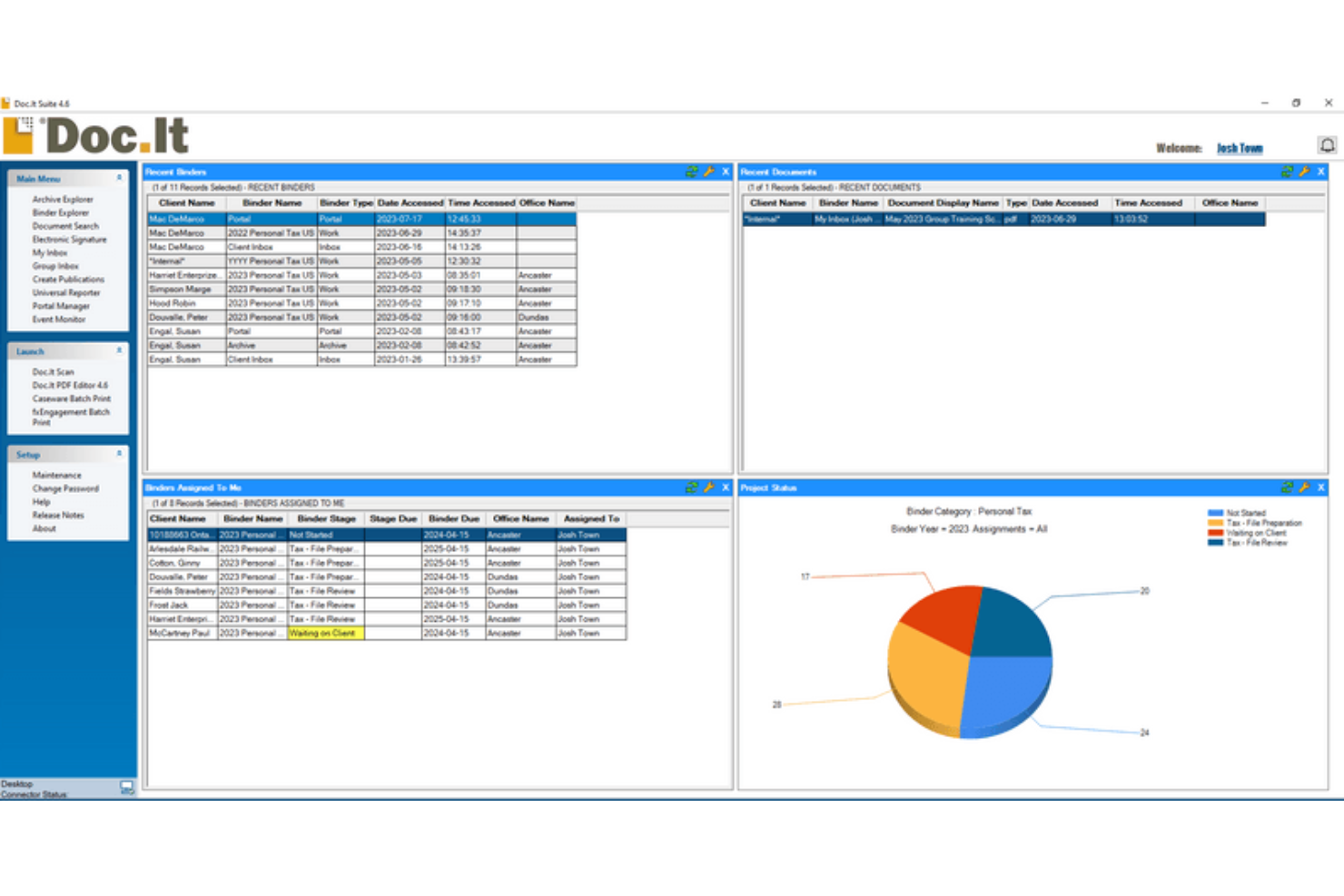Launch fxEngagement Batch Print

click(71, 417)
